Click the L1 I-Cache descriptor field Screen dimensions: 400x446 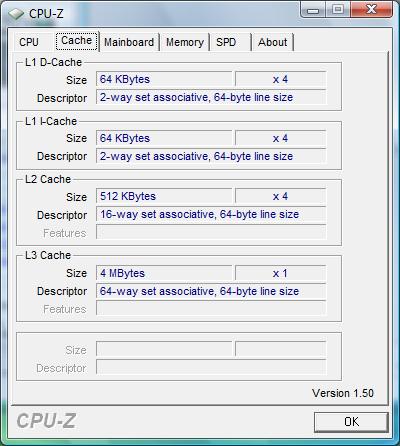[211, 156]
